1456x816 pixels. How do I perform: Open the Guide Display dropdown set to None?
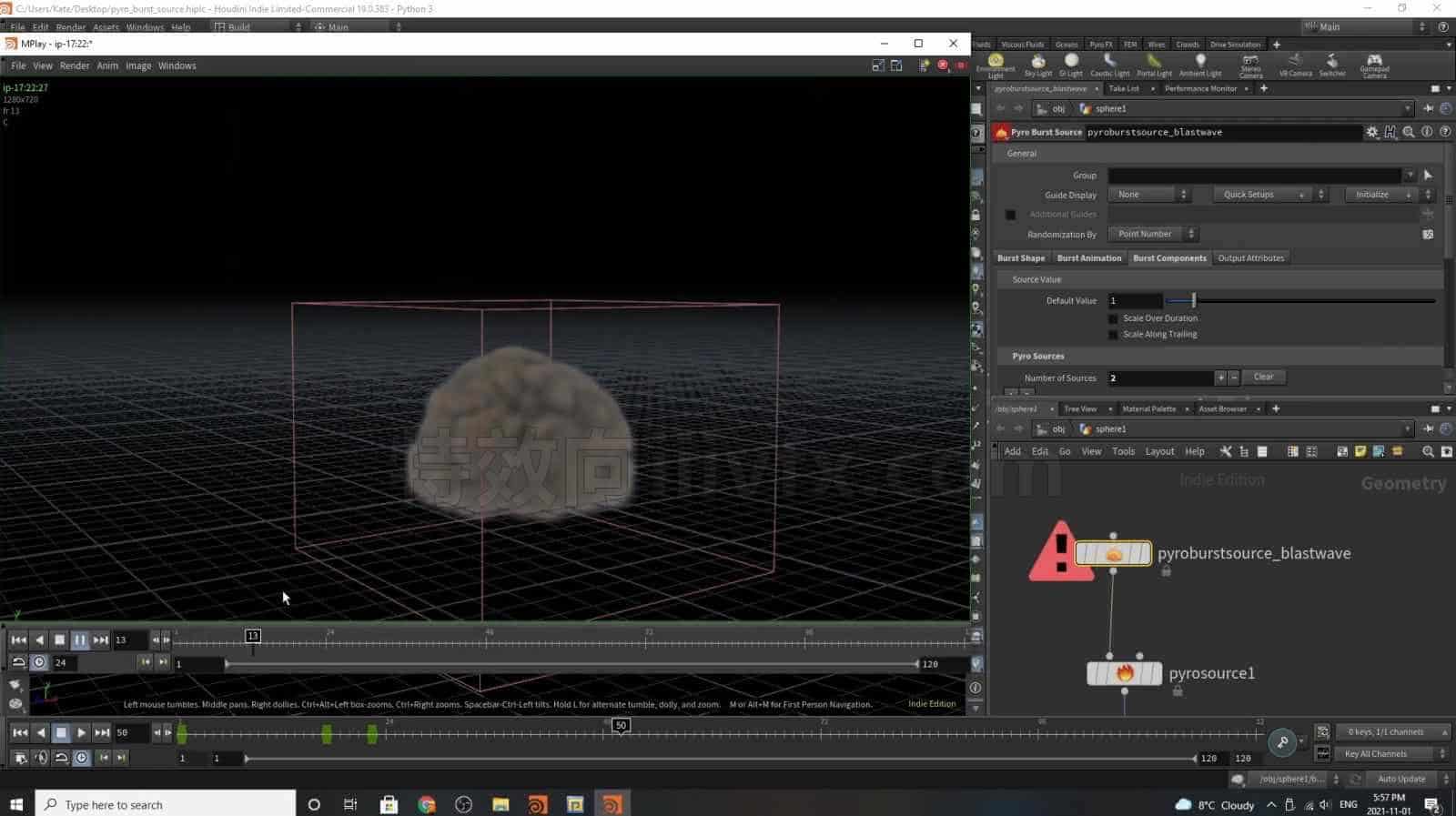tap(1149, 195)
